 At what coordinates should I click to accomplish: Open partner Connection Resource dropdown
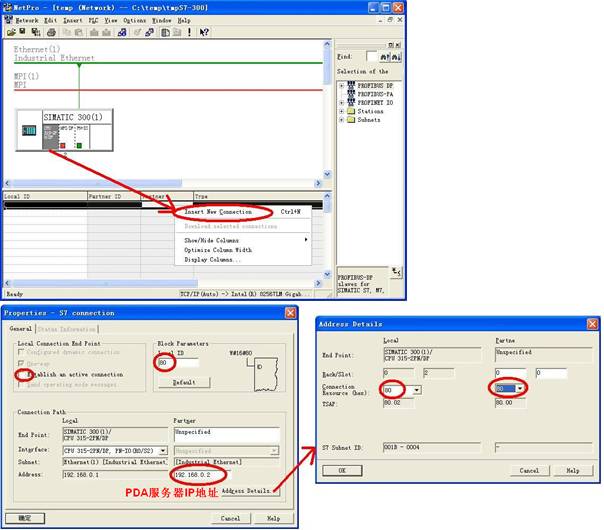click(520, 388)
